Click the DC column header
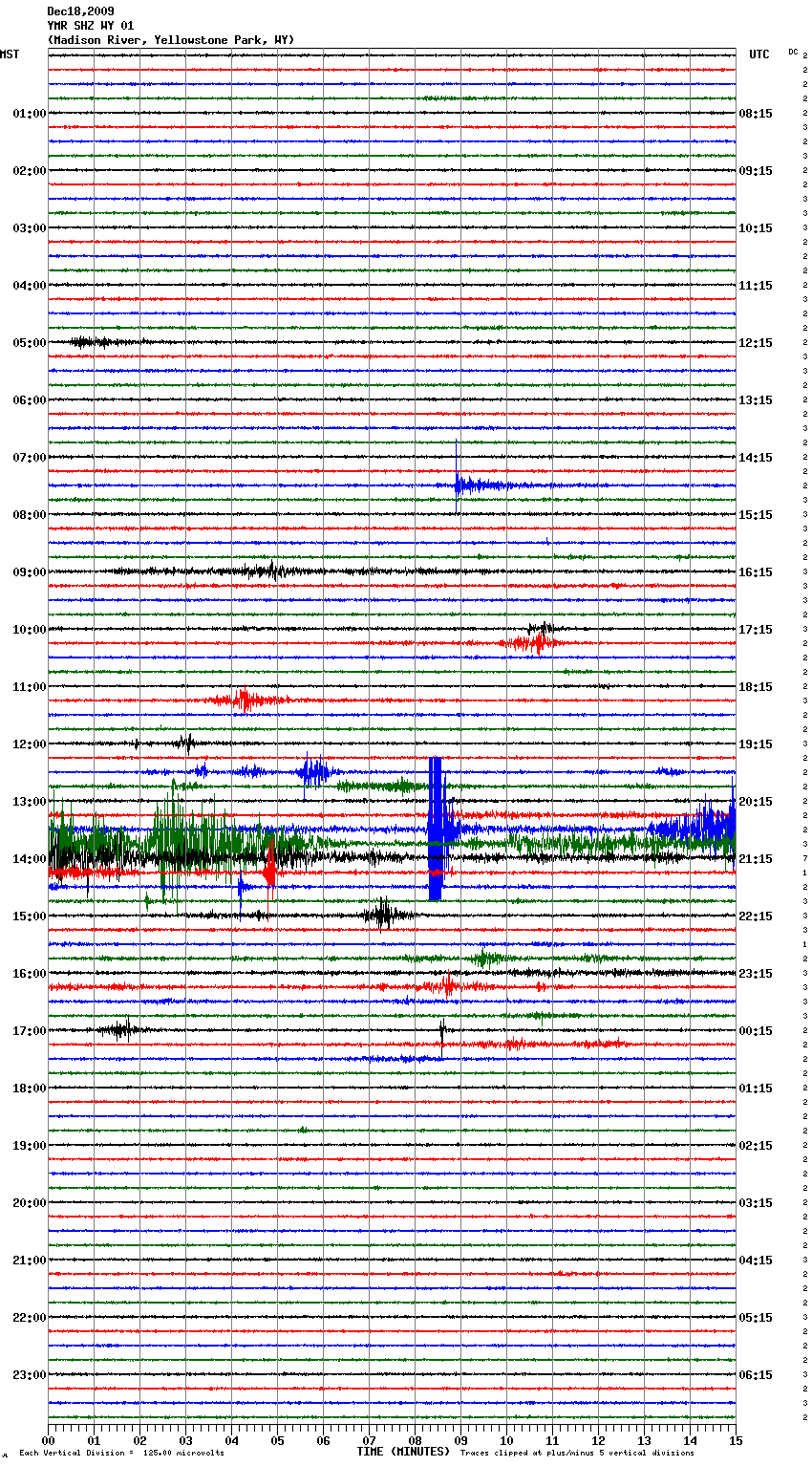Viewport: 812px width, 1466px height. pyautogui.click(x=793, y=52)
